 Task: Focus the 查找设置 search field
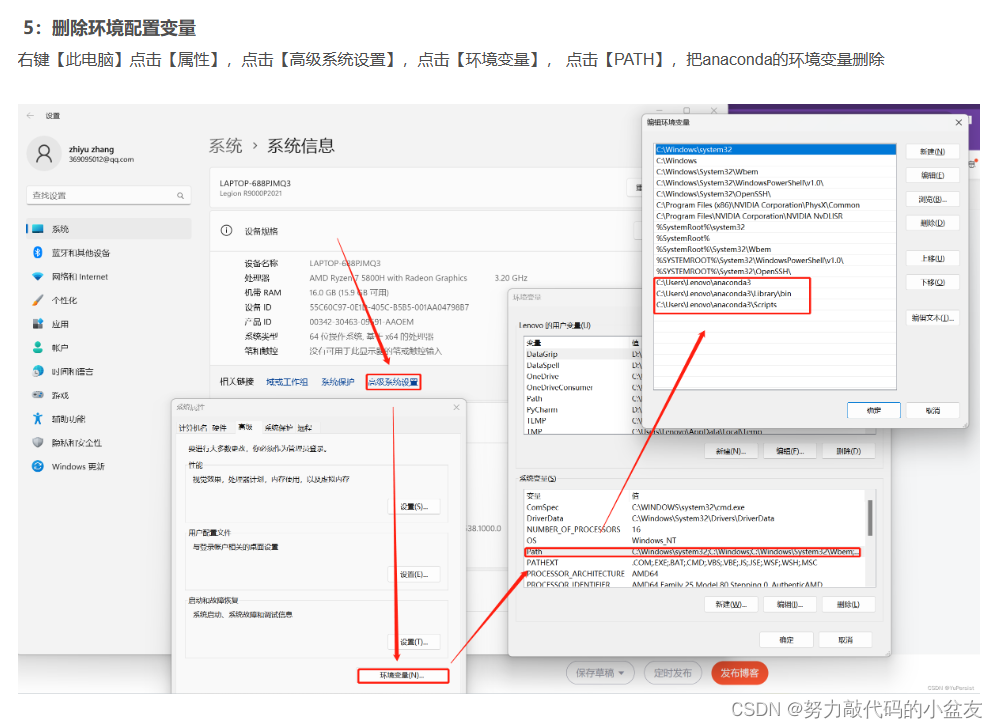pyautogui.click(x=109, y=195)
